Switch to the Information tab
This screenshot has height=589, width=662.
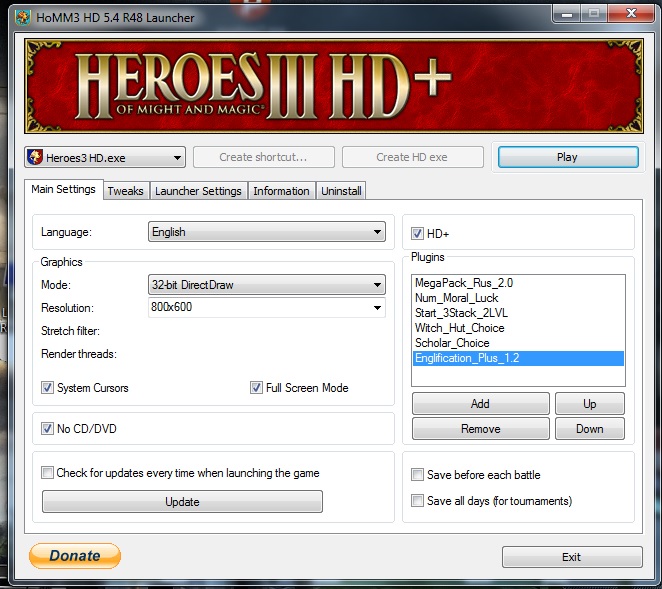coord(281,191)
